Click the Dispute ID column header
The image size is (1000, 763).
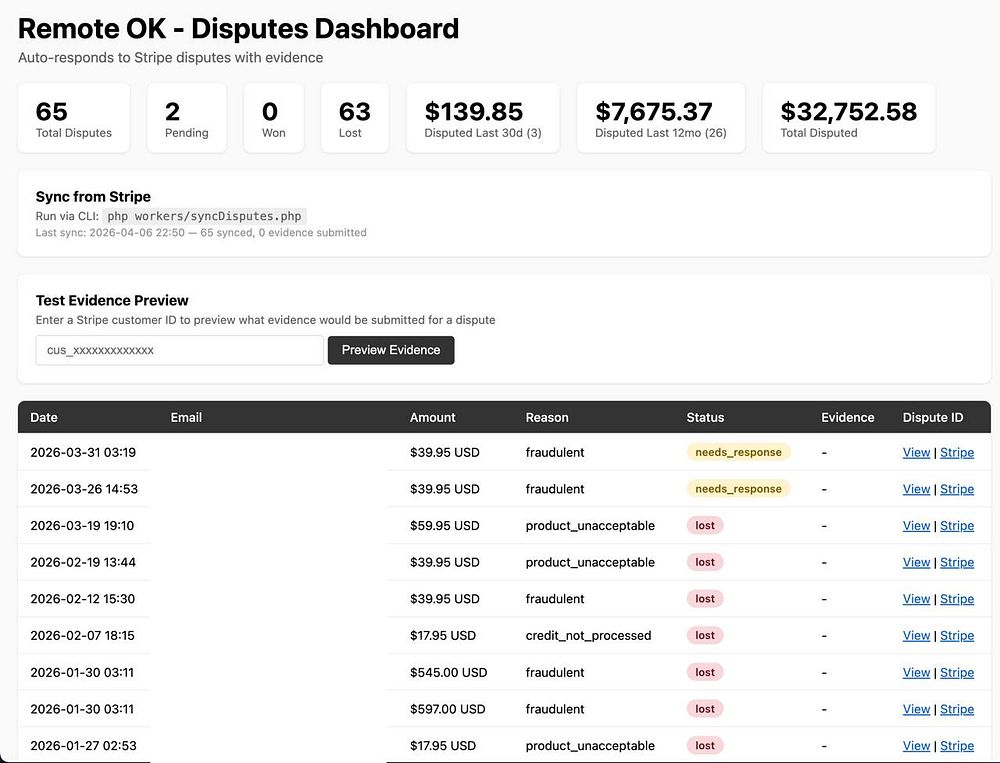click(933, 417)
